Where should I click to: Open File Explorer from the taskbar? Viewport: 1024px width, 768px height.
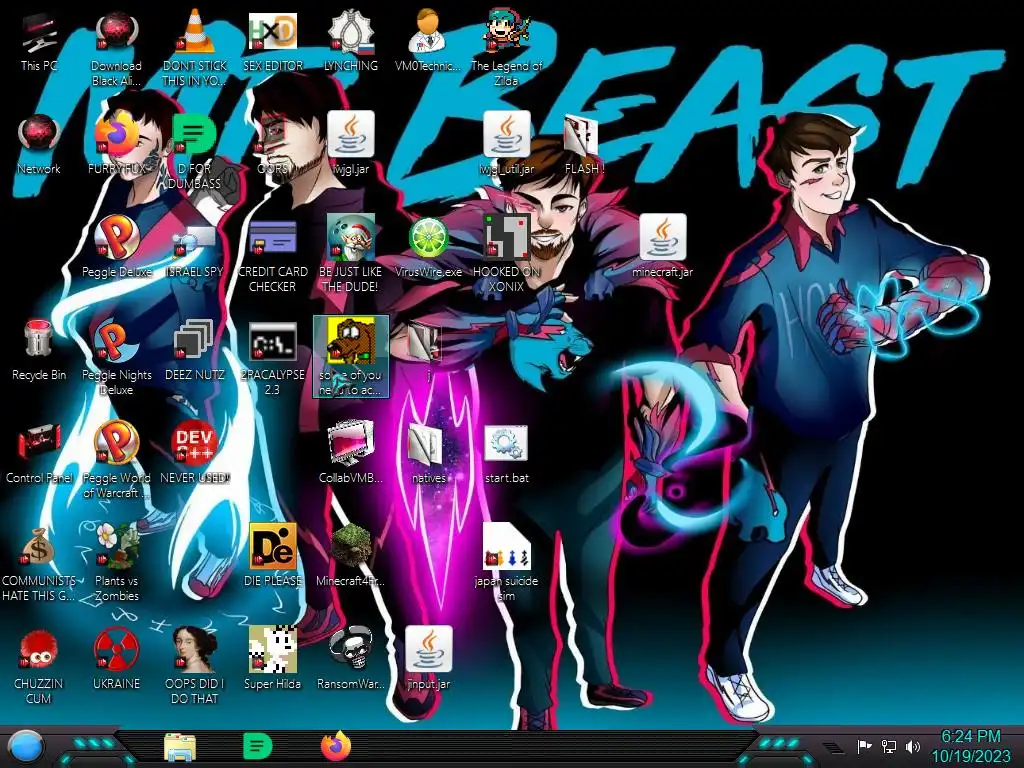(x=180, y=746)
